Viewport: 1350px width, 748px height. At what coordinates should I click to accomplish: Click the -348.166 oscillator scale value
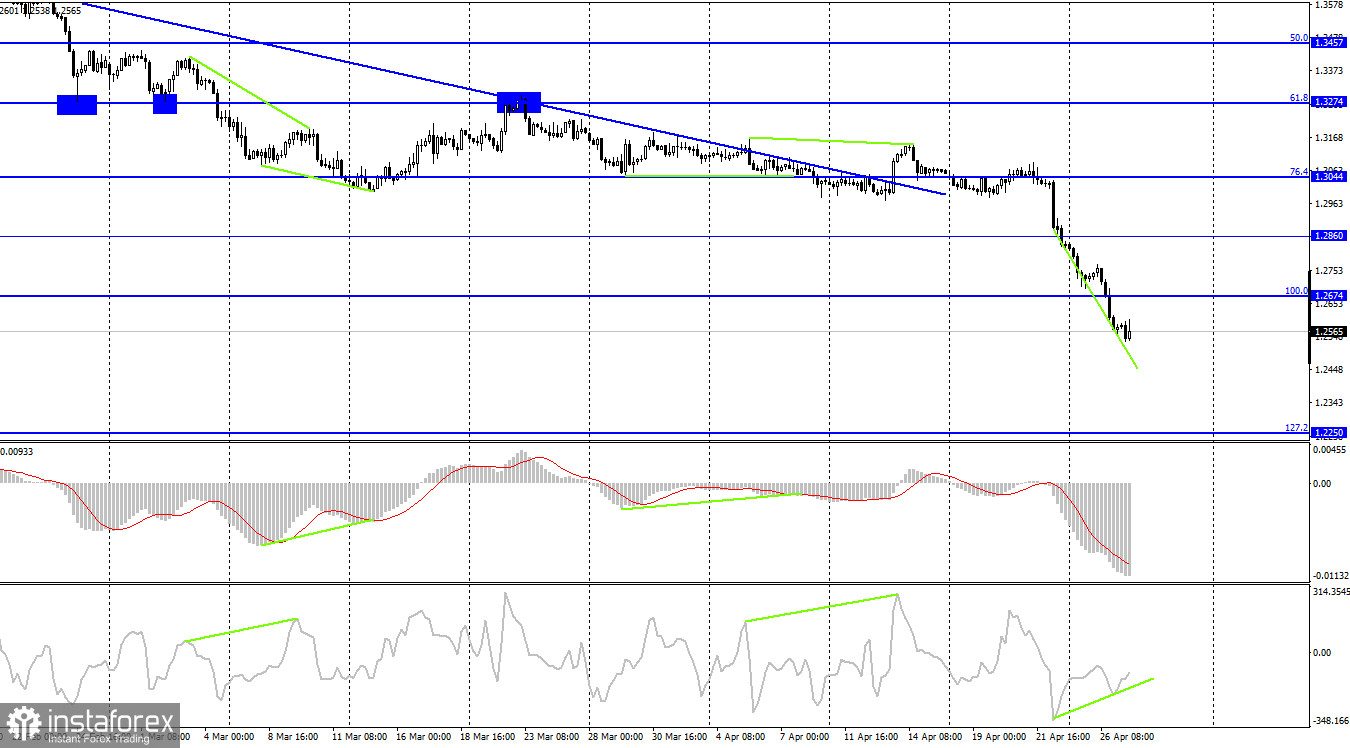pyautogui.click(x=1329, y=720)
